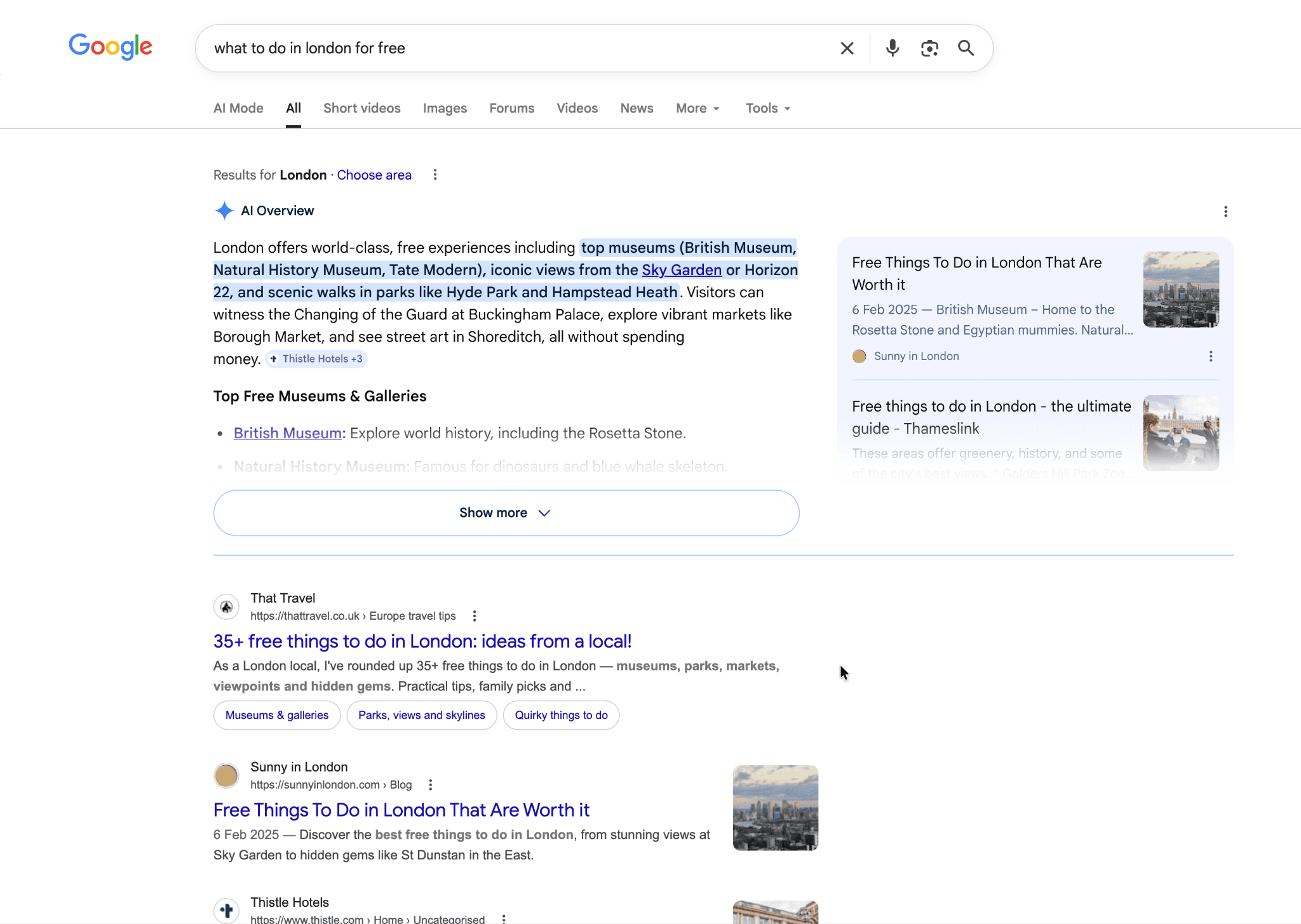Click the Thistle Hotels +3 source chip
Image resolution: width=1301 pixels, height=924 pixels.
[316, 358]
